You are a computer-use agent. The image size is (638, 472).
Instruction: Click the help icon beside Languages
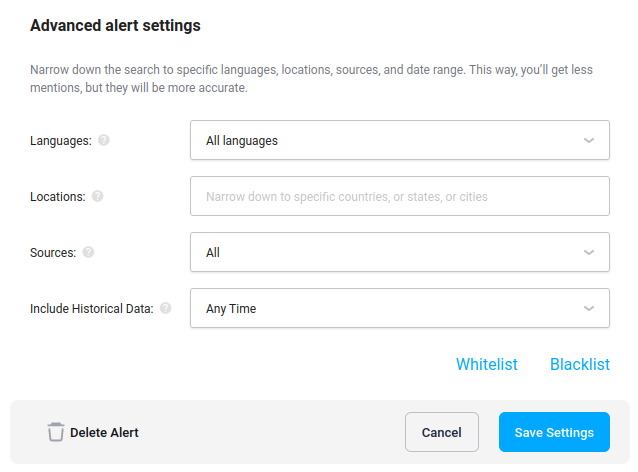point(104,140)
